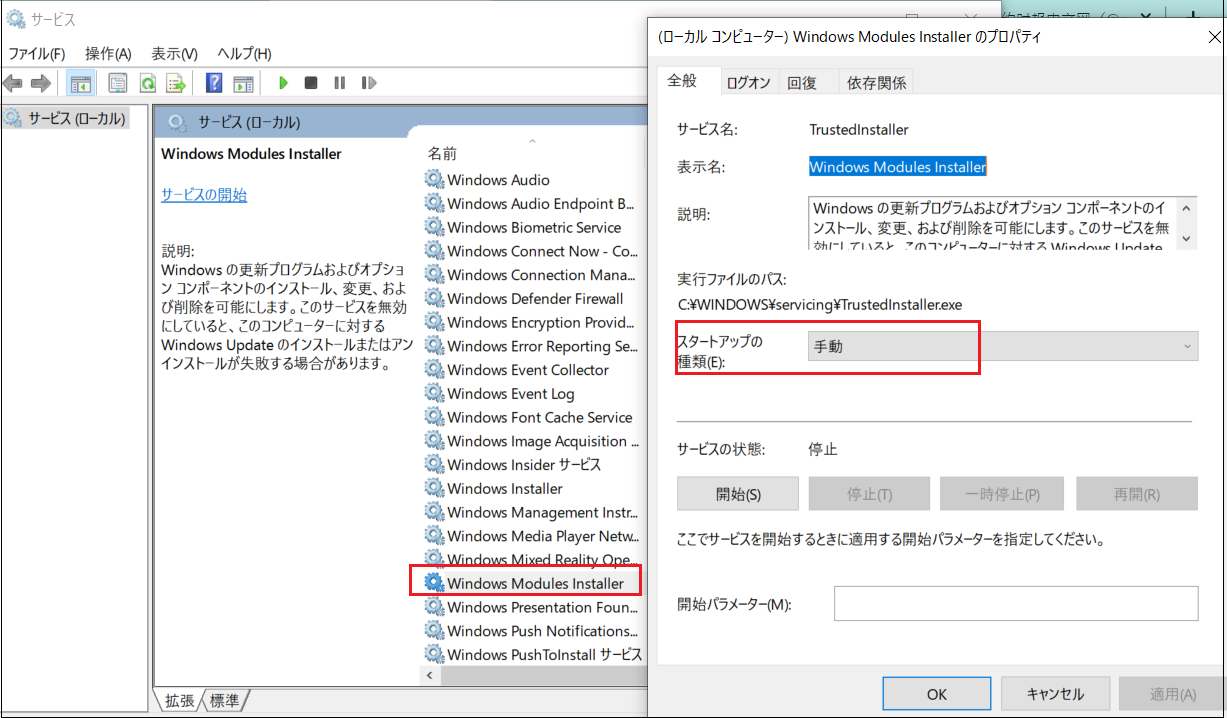
Task: Refresh the services list via toolbar icon
Action: click(147, 83)
